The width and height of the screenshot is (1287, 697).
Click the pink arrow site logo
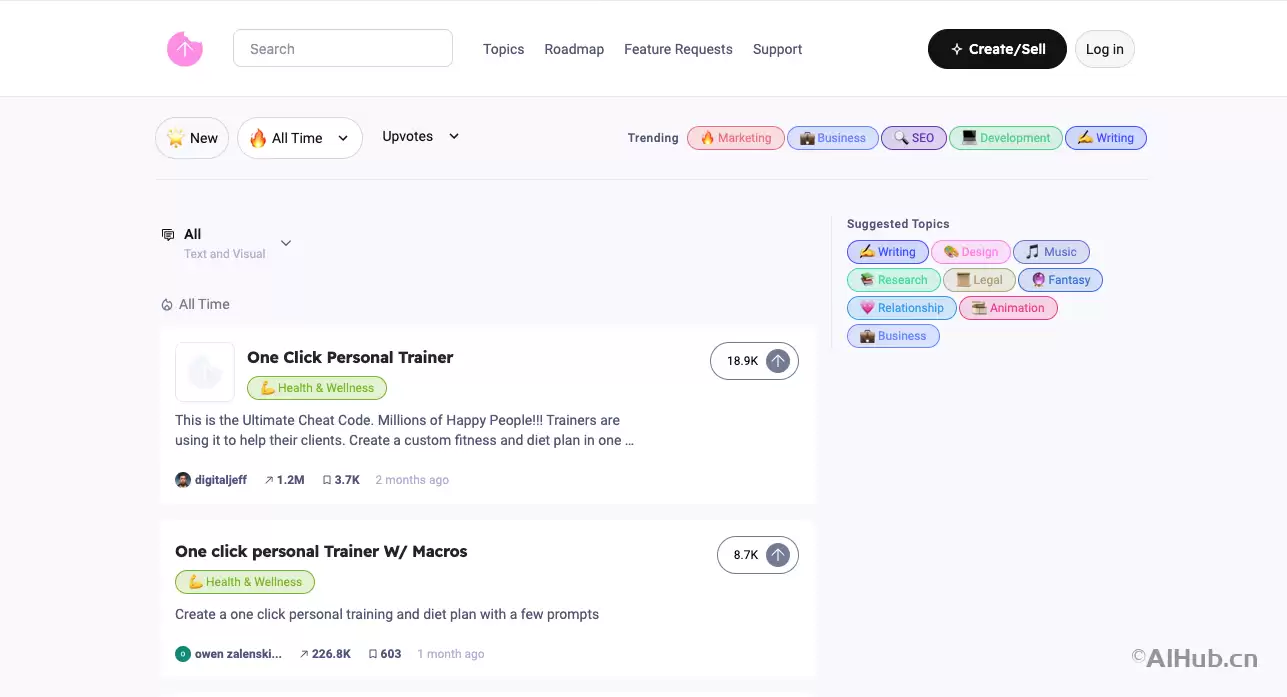pos(185,49)
